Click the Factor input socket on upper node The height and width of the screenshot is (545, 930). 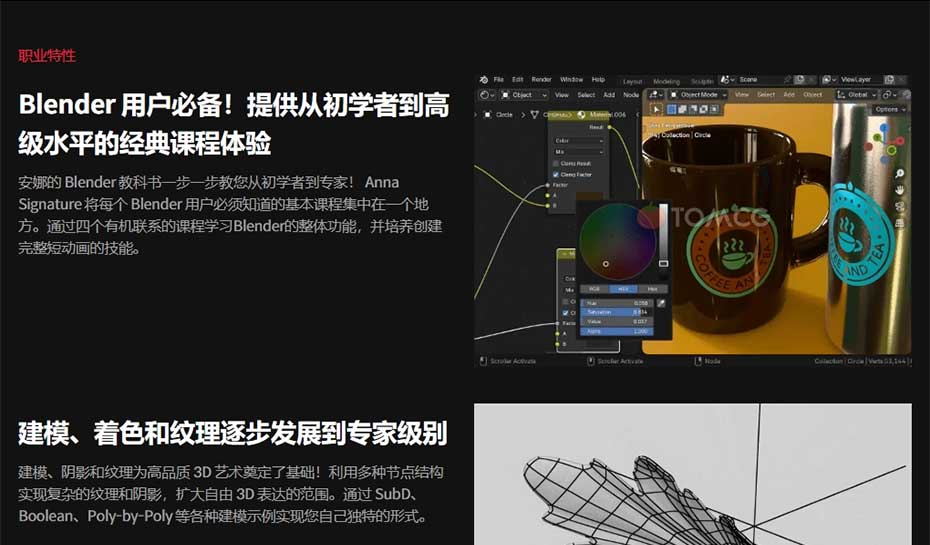click(x=547, y=185)
